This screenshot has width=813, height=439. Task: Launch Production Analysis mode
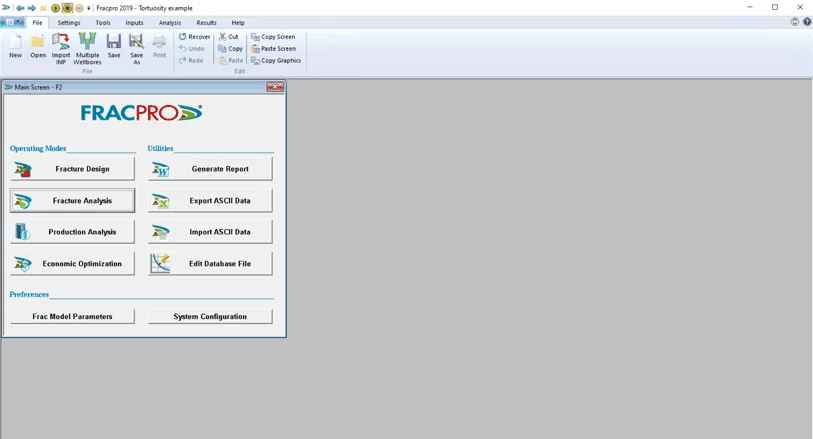click(x=72, y=232)
